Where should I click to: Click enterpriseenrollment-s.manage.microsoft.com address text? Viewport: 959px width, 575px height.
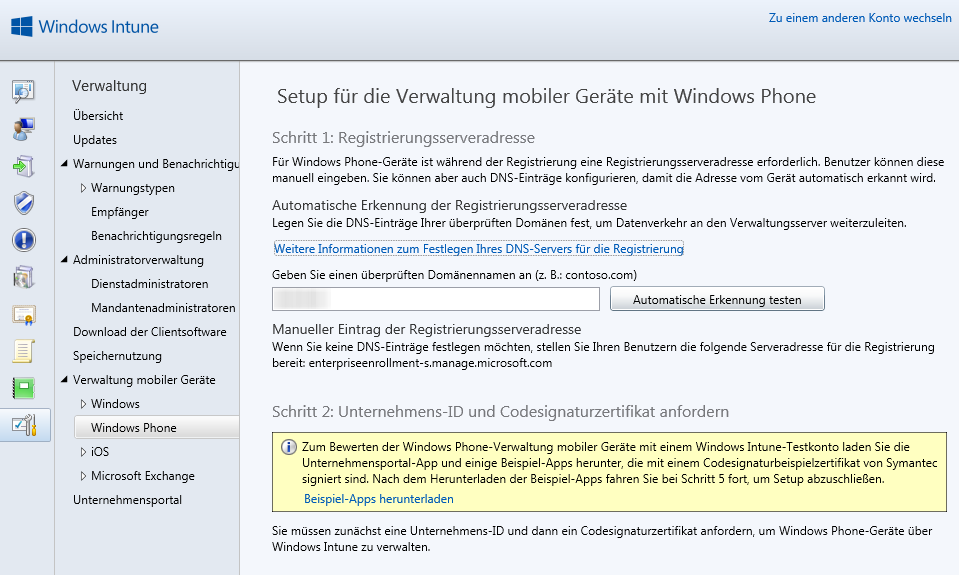point(431,363)
